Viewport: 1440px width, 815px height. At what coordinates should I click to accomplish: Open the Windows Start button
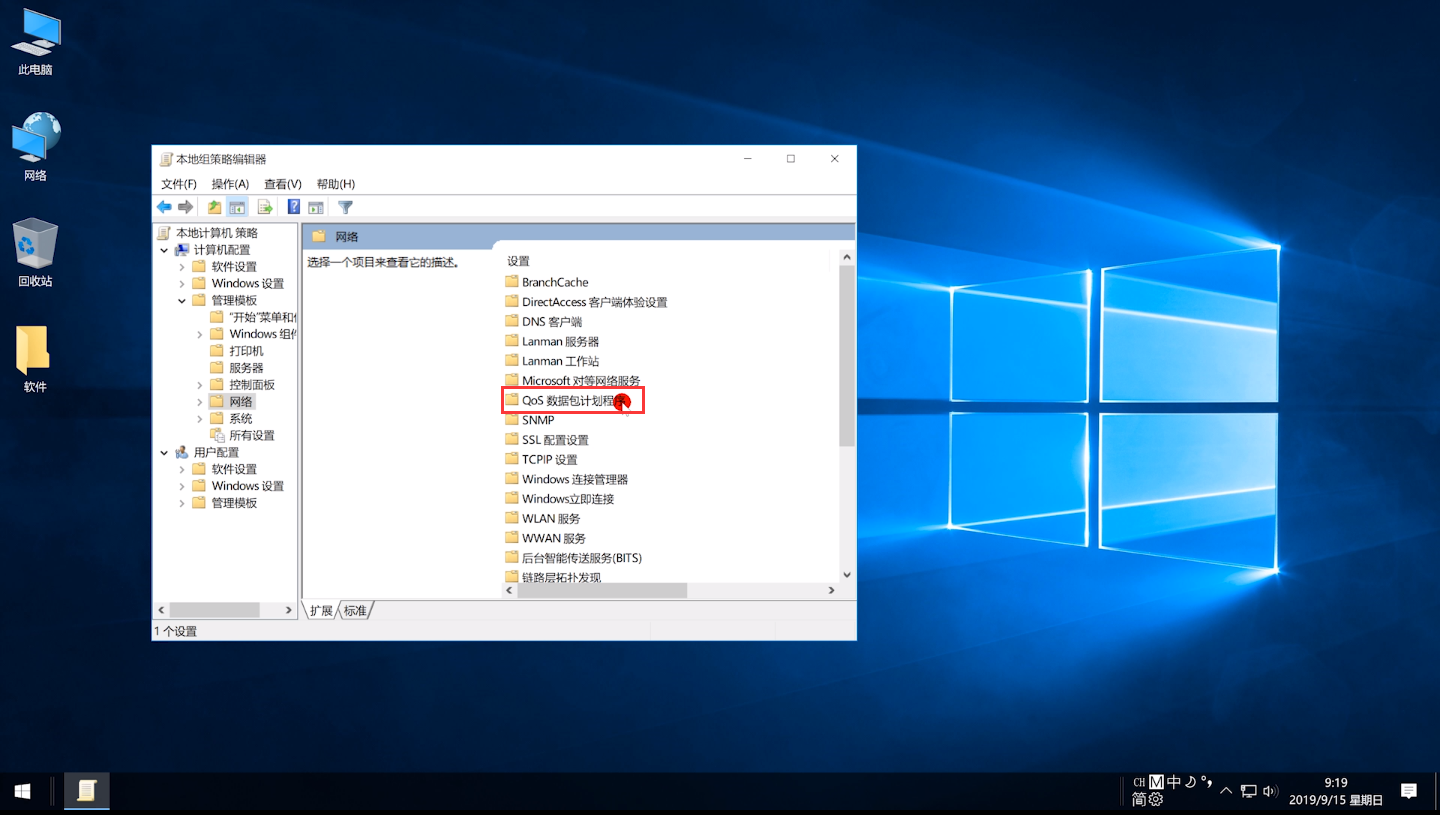tap(23, 791)
